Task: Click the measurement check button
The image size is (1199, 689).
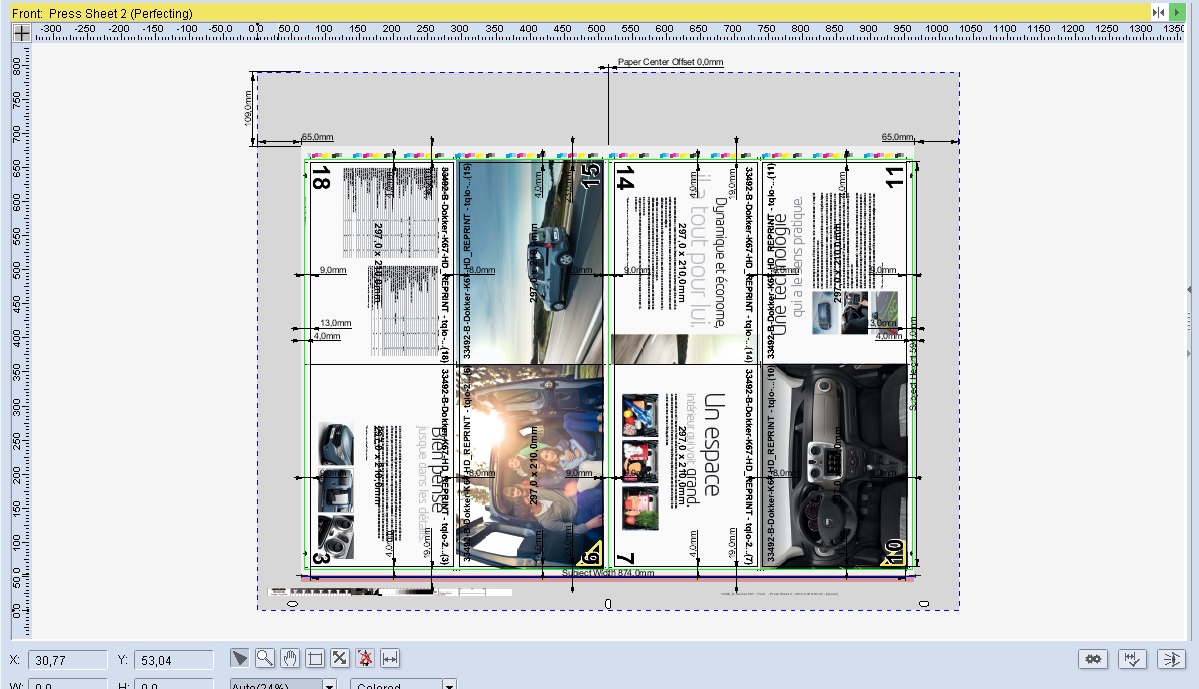Action: pos(1132,658)
